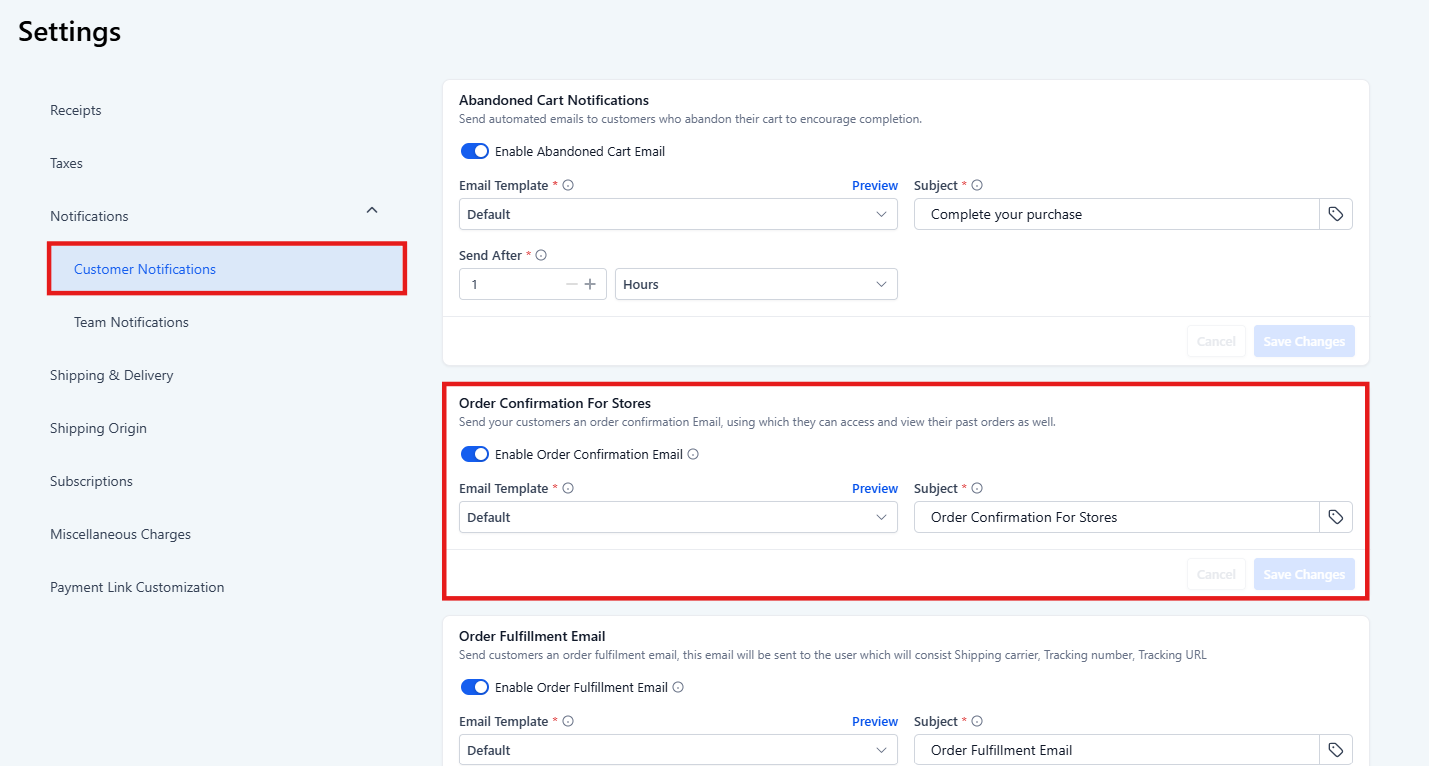Image resolution: width=1429 pixels, height=766 pixels.
Task: Open Team Notifications settings
Action: (x=131, y=322)
